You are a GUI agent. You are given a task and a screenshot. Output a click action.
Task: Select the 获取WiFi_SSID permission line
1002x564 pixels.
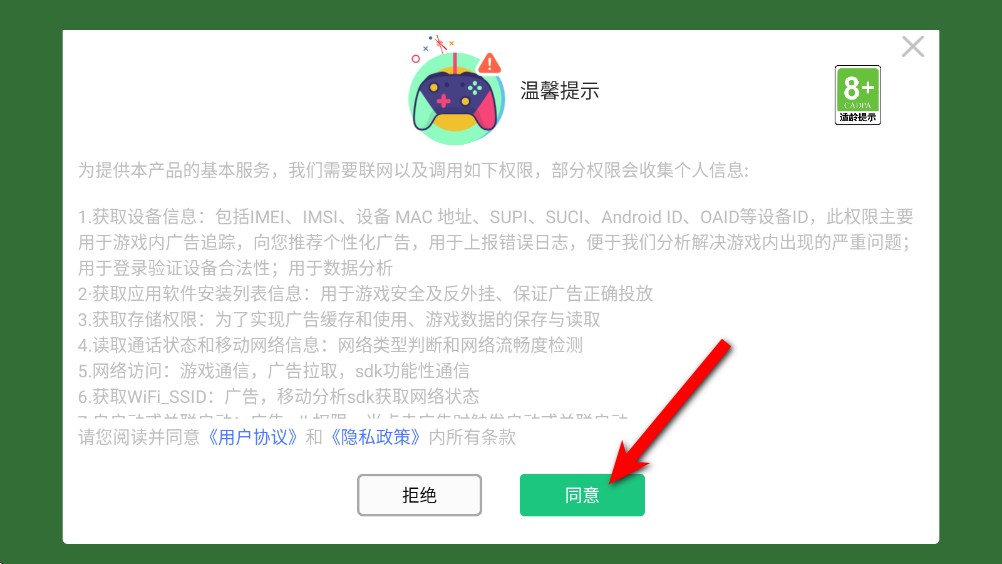[279, 396]
